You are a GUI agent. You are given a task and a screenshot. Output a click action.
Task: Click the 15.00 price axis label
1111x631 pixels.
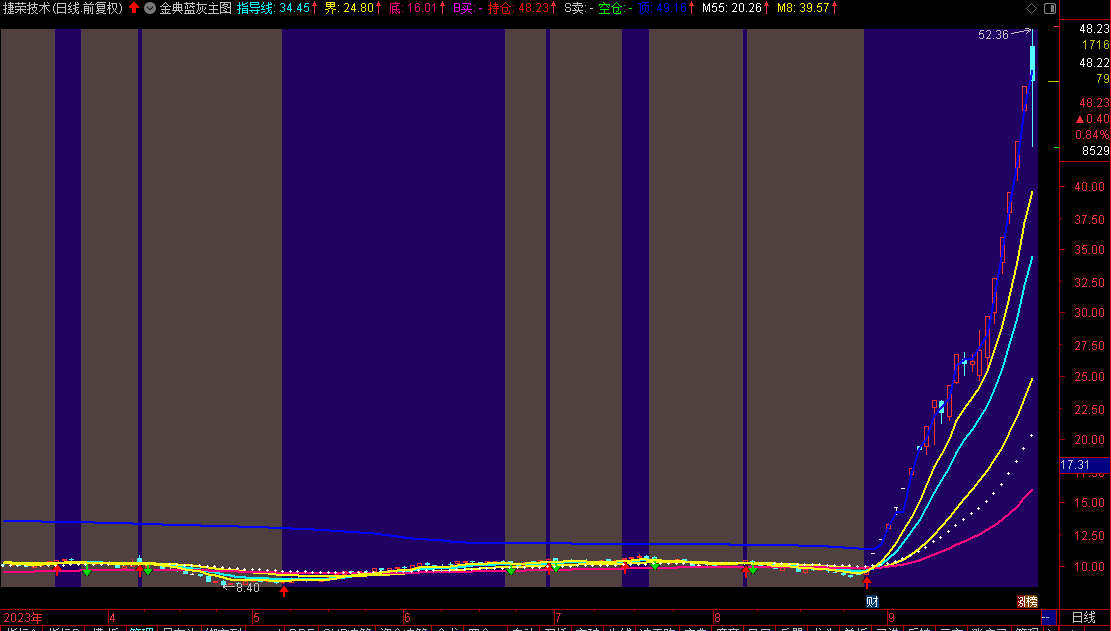[1090, 503]
